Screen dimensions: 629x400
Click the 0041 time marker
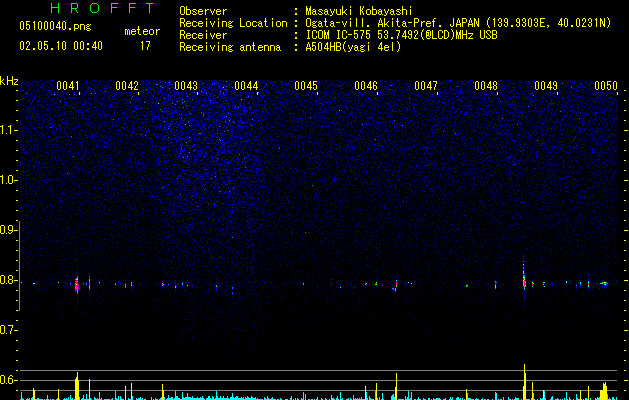click(68, 86)
